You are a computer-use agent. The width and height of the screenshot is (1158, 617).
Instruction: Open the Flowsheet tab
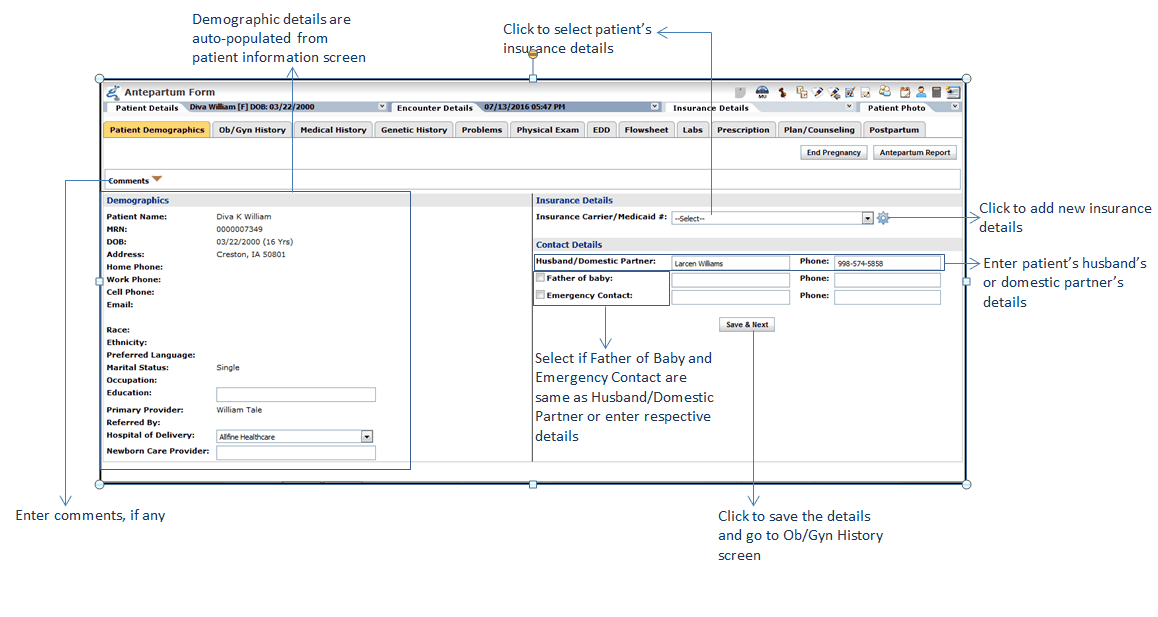[646, 130]
